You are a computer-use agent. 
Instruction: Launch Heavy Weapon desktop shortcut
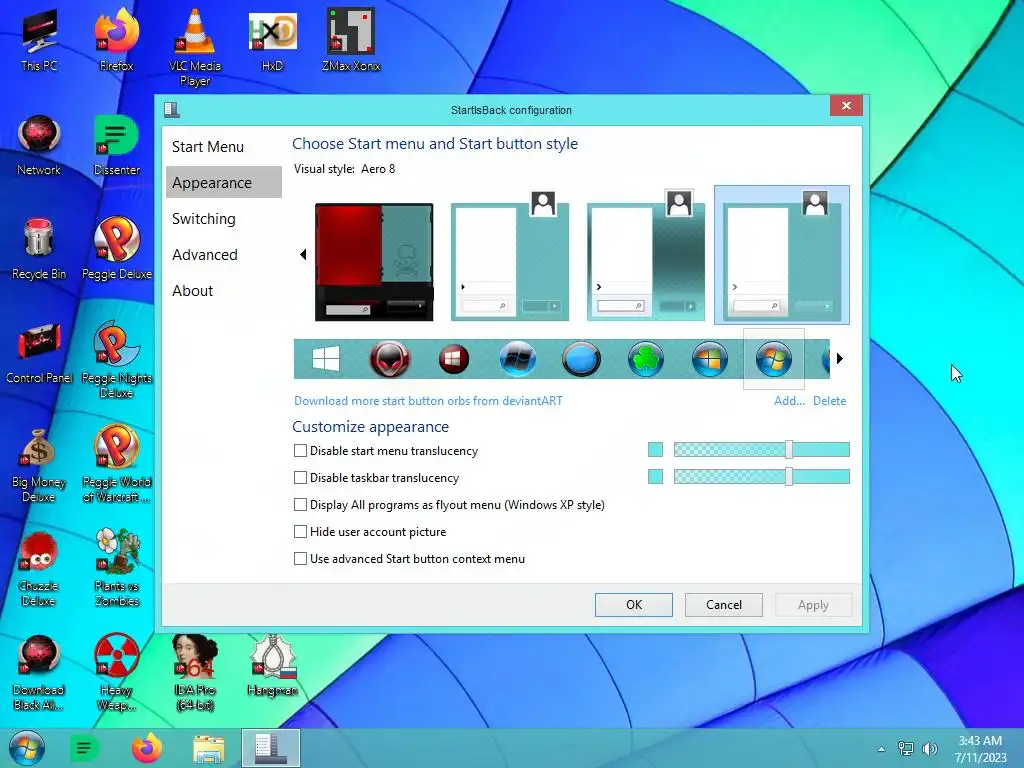117,673
